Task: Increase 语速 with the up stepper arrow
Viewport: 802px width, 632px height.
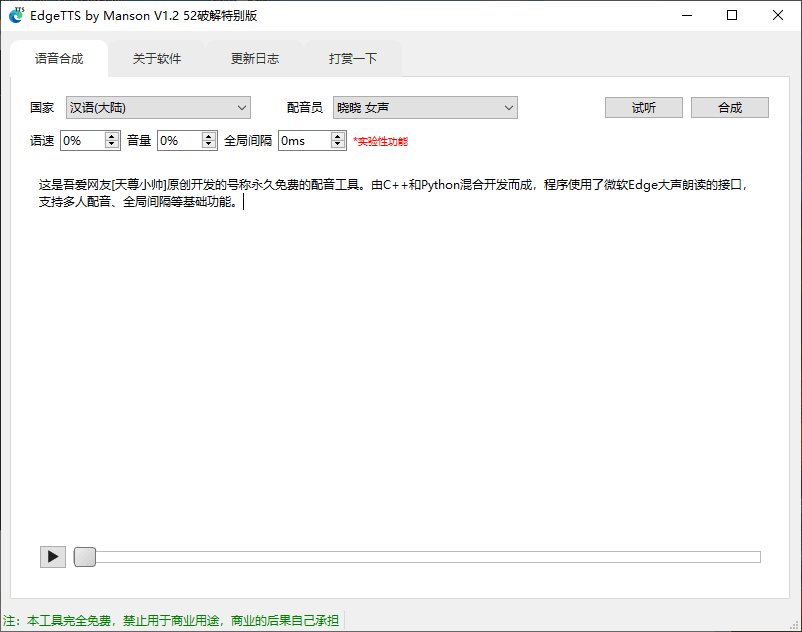Action: 110,136
